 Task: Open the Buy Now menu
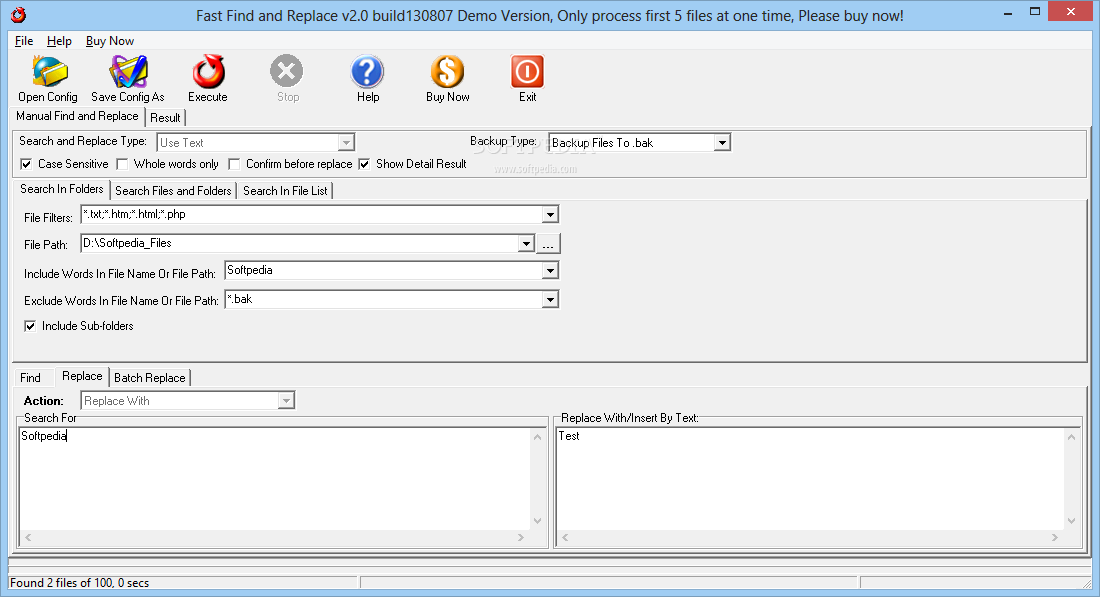point(109,41)
